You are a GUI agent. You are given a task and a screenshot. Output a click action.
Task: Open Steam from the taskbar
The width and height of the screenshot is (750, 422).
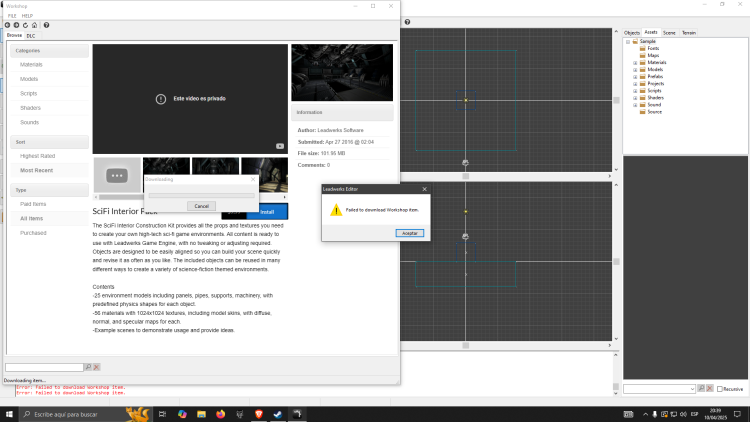point(277,413)
